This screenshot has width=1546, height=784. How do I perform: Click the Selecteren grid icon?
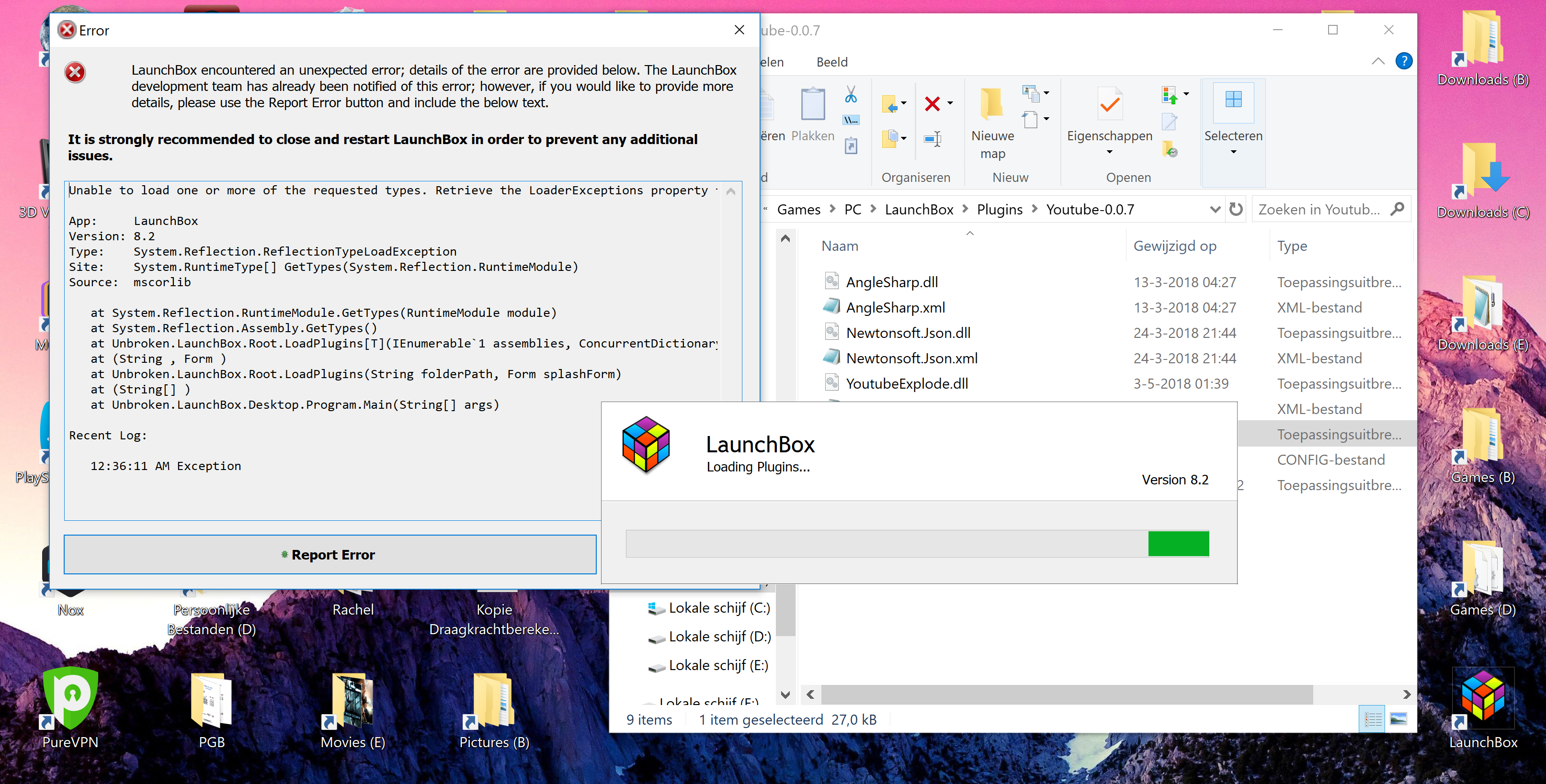coord(1233,99)
